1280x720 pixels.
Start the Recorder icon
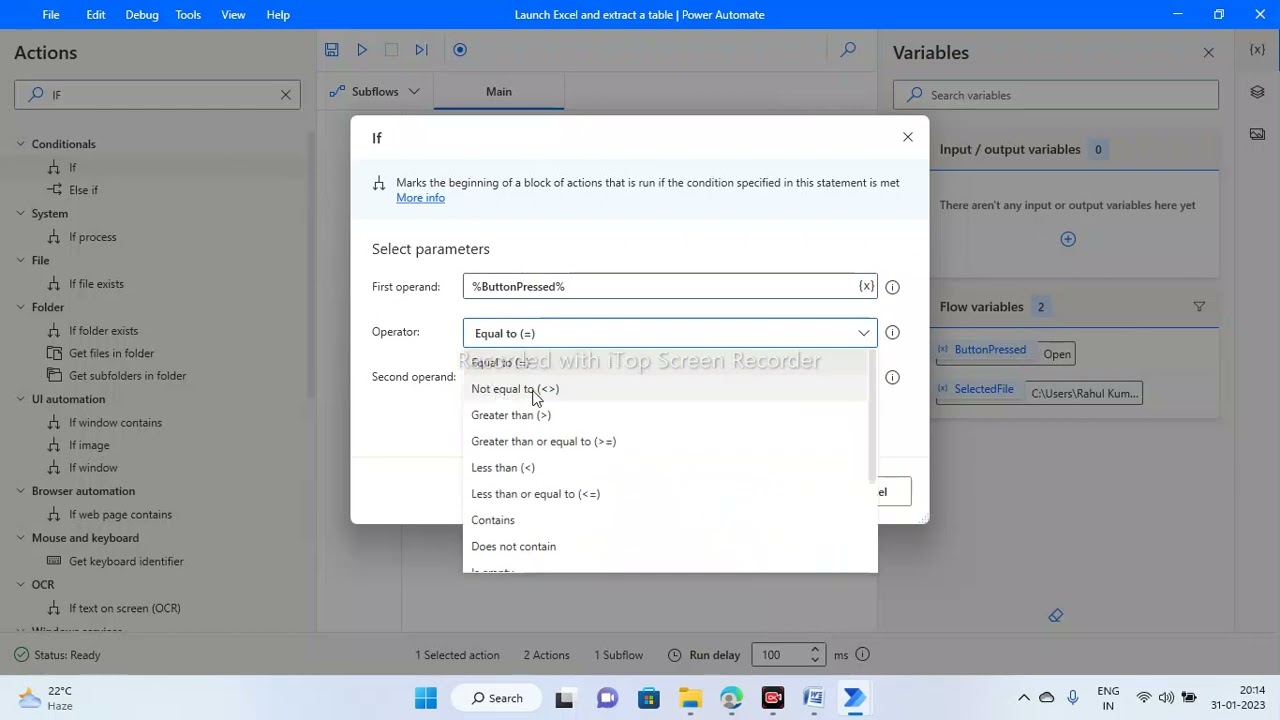tap(460, 50)
